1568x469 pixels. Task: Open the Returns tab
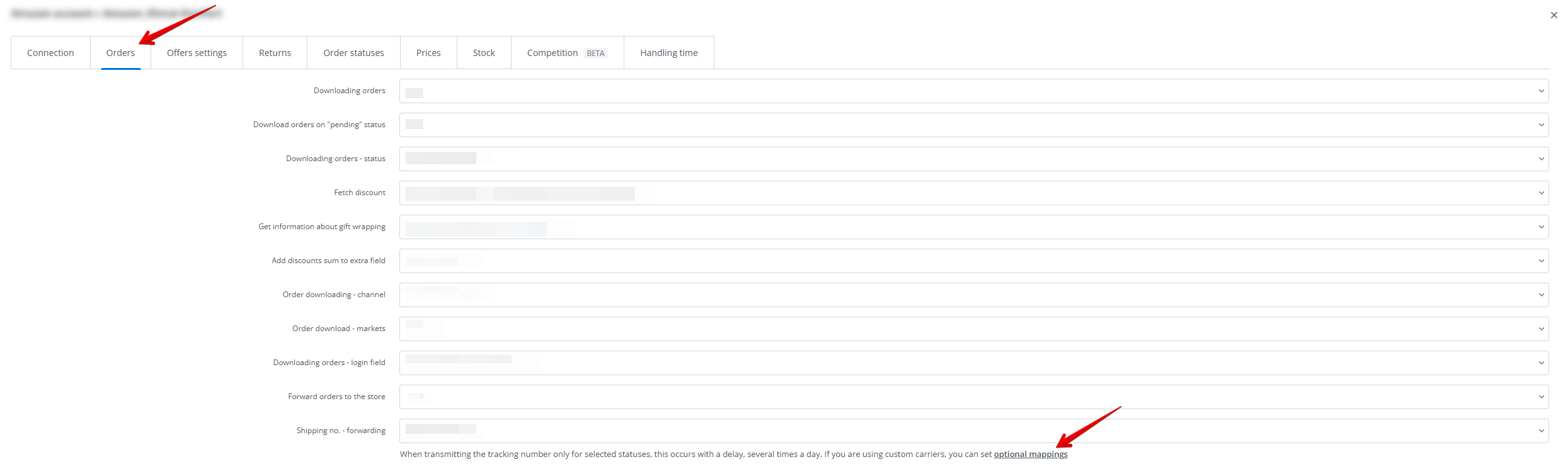pyautogui.click(x=275, y=53)
